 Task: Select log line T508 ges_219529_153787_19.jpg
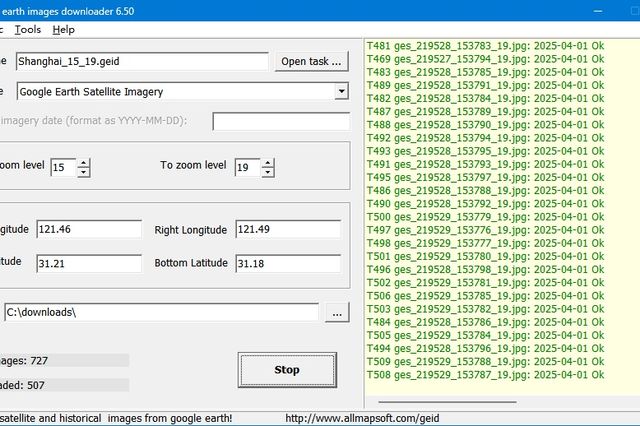point(485,375)
